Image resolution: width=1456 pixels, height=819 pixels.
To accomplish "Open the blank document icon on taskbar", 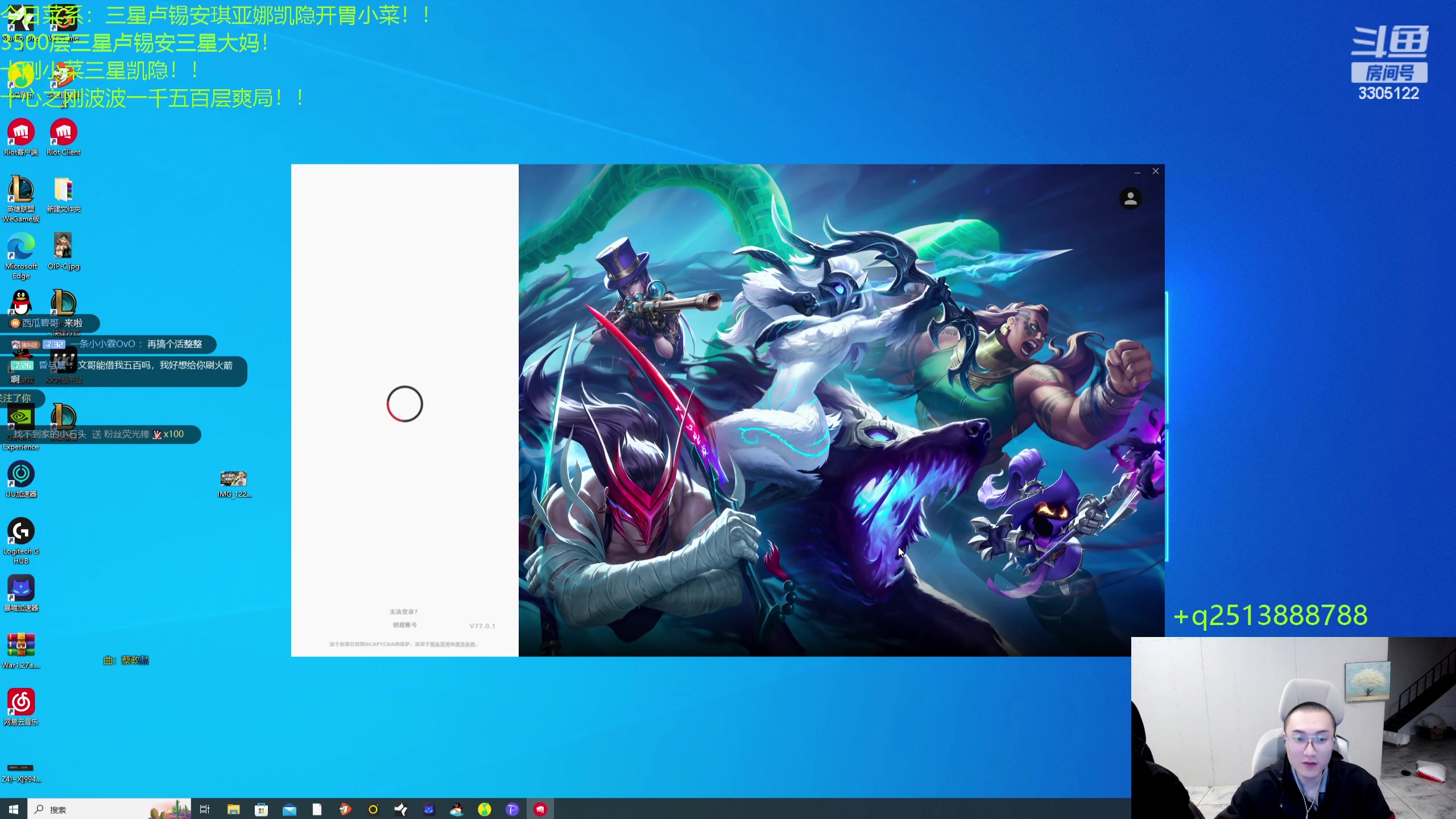I will tap(317, 809).
